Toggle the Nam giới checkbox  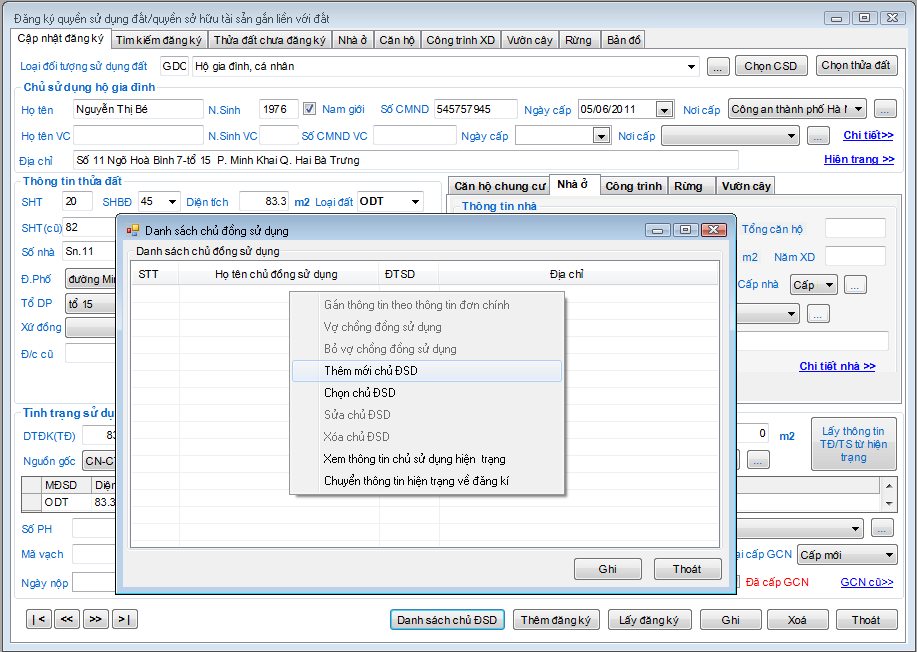[310, 109]
